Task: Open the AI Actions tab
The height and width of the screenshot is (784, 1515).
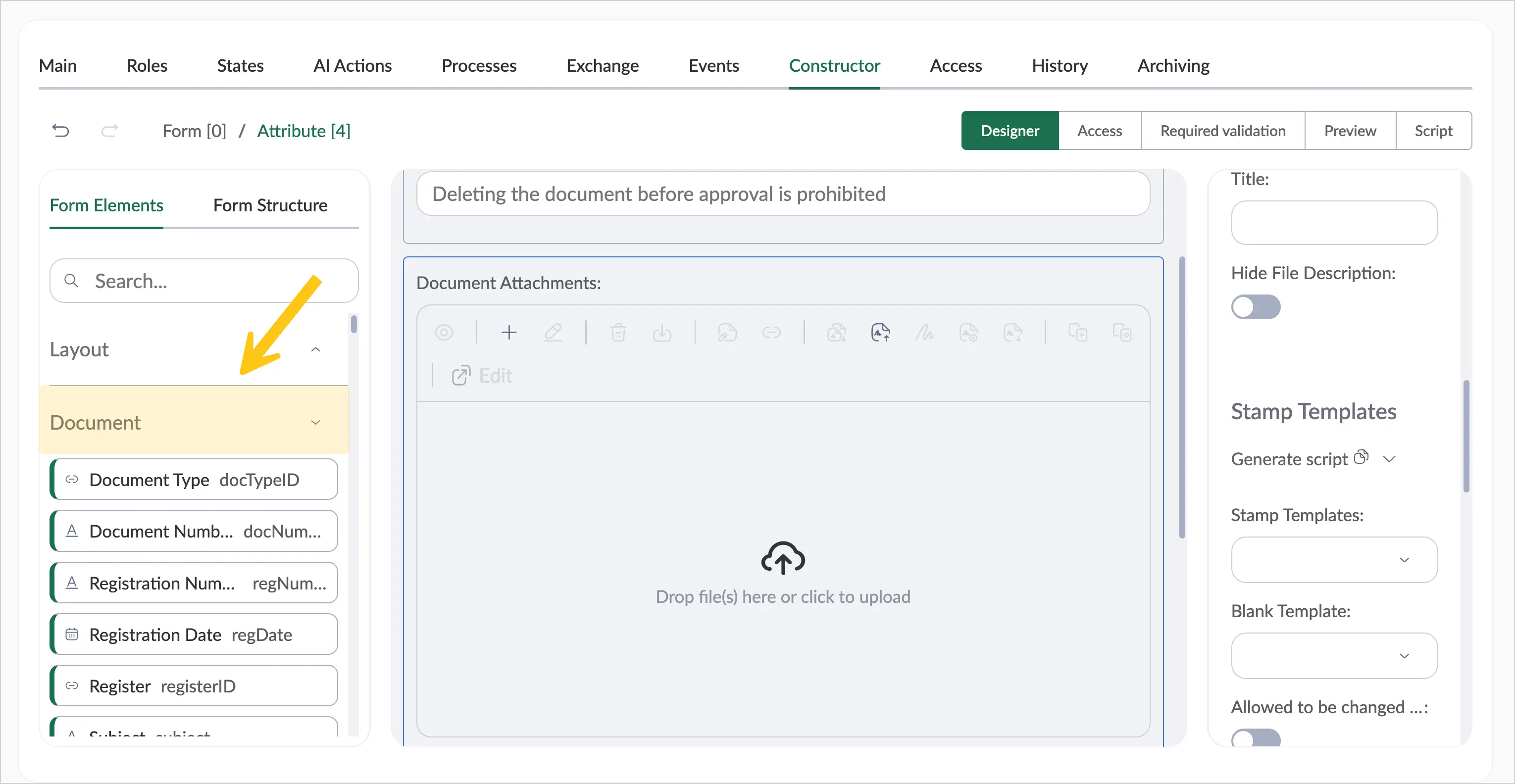Action: tap(353, 66)
